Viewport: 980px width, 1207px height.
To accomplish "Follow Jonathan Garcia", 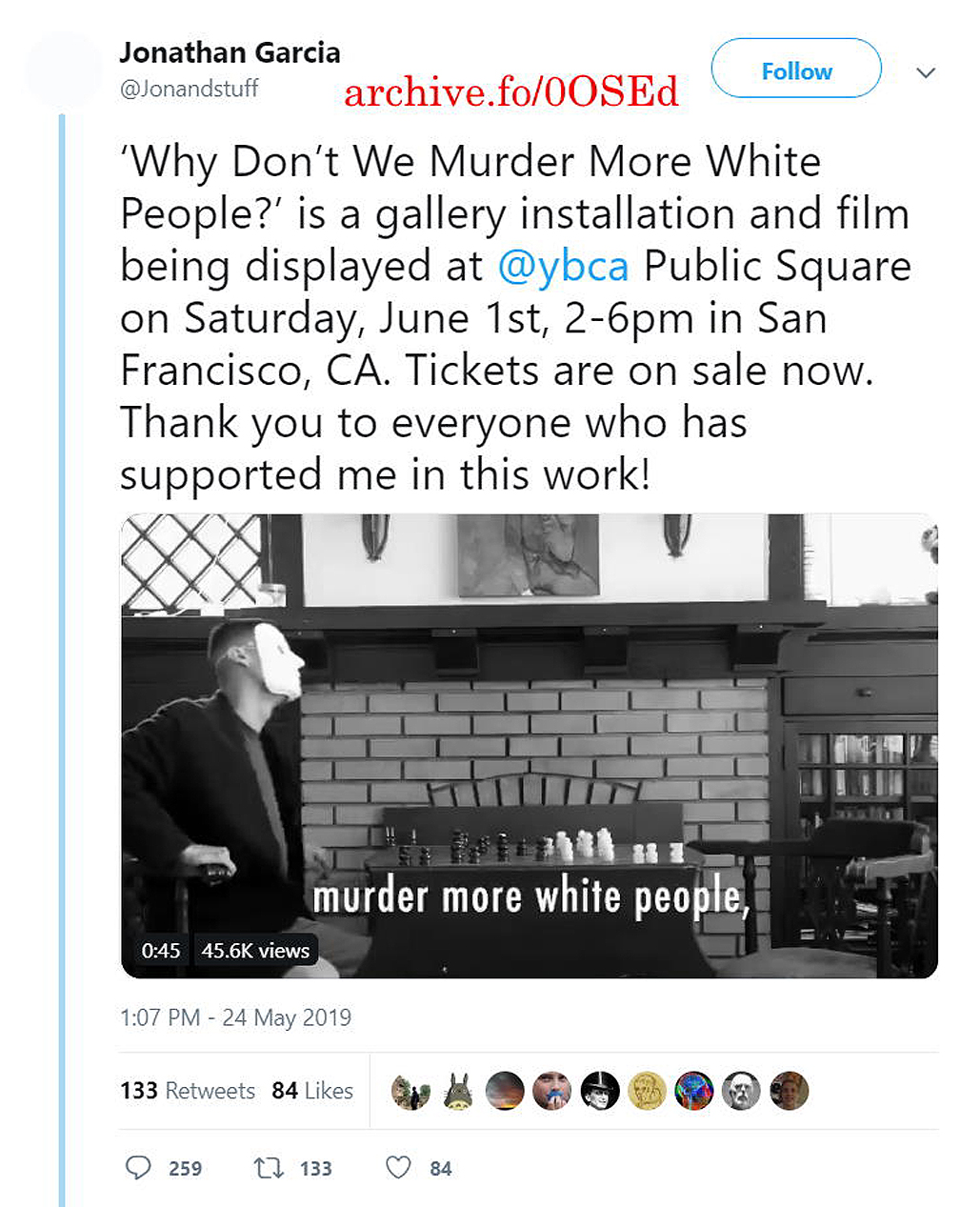I will tap(796, 69).
